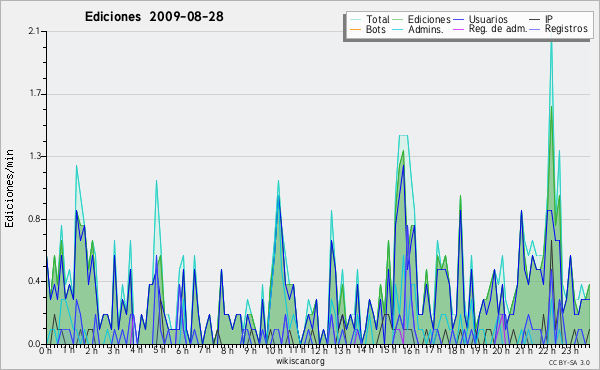Click the y-axis value 0.4
Screen dimensions: 600x370
click(x=34, y=281)
